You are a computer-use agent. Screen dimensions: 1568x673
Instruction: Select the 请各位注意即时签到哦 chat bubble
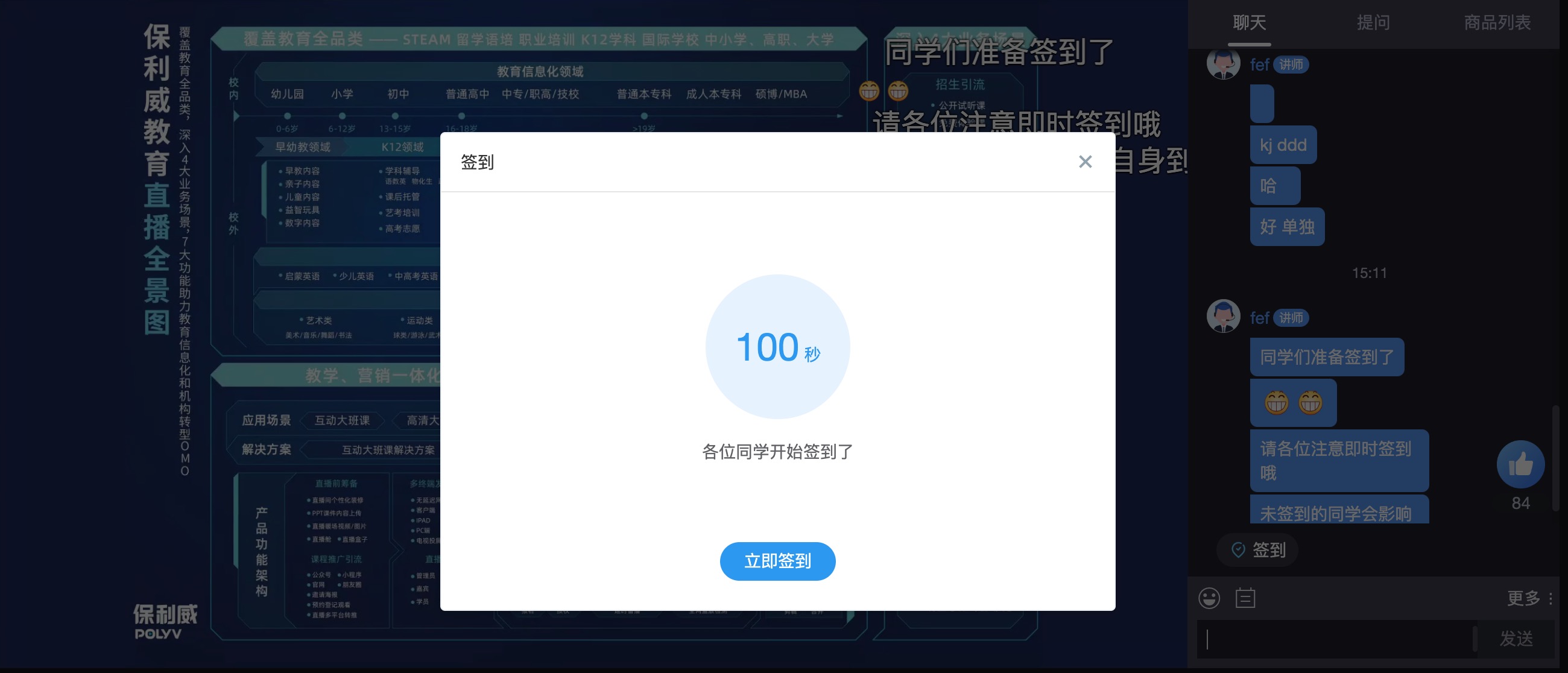[1339, 461]
